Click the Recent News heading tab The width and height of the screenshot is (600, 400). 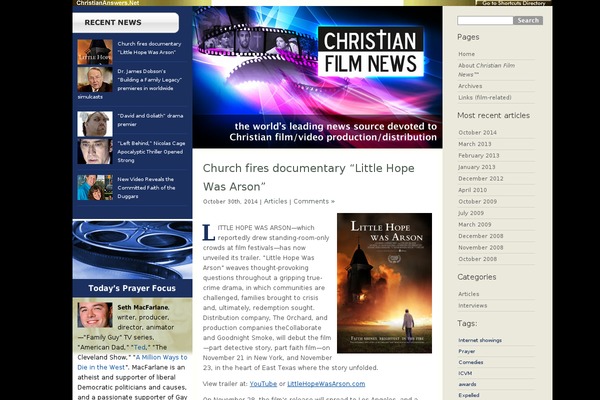tap(126, 23)
